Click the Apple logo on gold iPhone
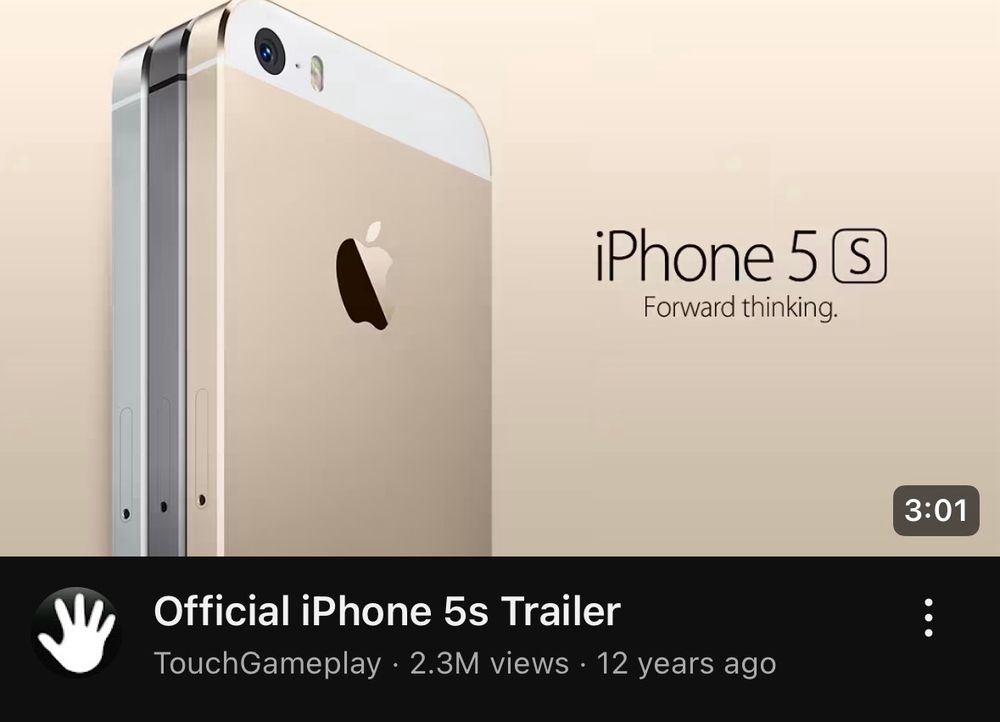 (365, 276)
